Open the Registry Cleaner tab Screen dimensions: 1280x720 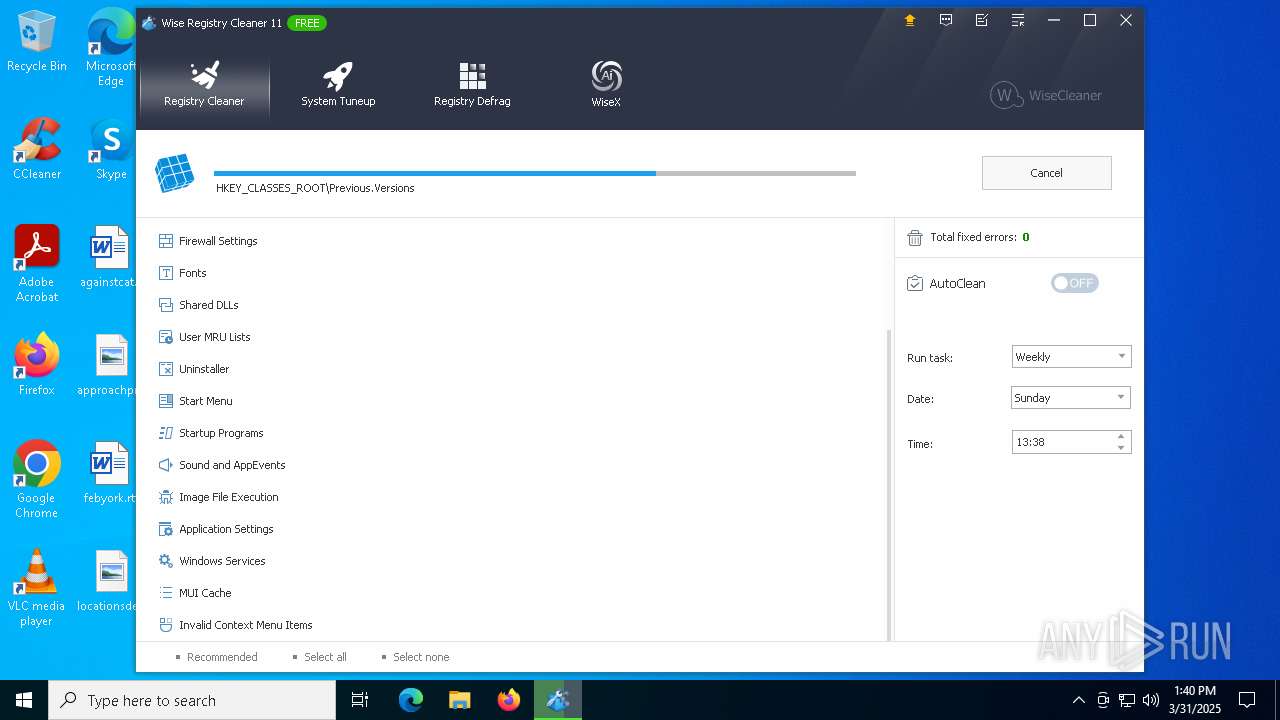point(204,85)
